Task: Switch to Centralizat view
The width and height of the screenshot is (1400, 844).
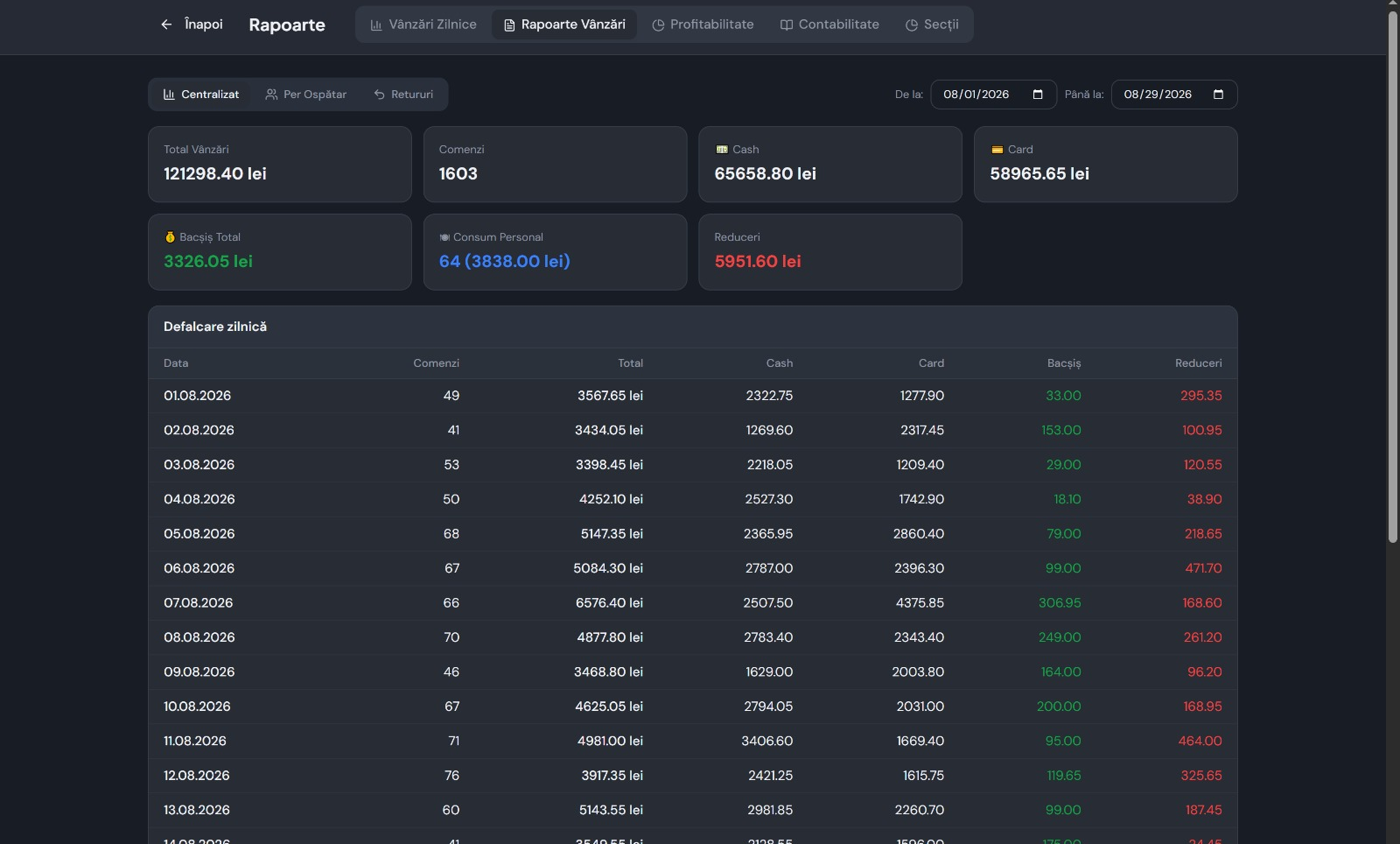Action: tap(201, 95)
